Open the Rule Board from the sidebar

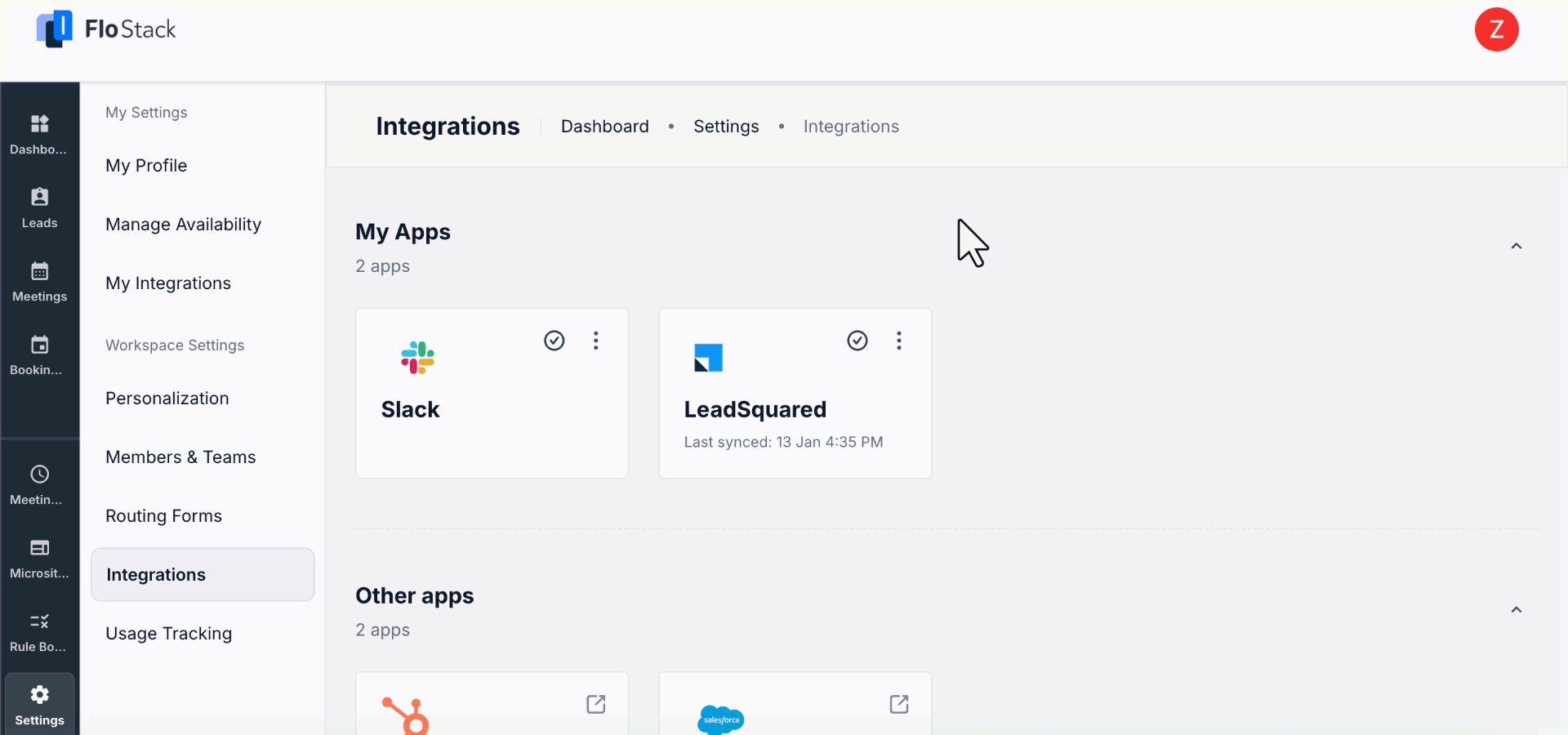pos(39,630)
